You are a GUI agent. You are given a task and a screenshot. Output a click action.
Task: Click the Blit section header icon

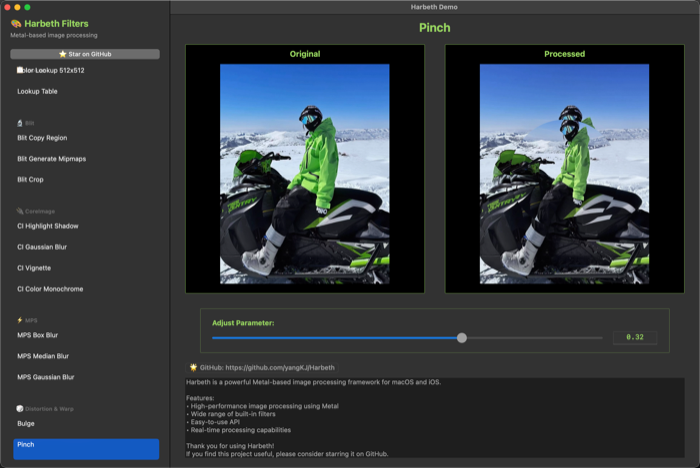pyautogui.click(x=20, y=123)
